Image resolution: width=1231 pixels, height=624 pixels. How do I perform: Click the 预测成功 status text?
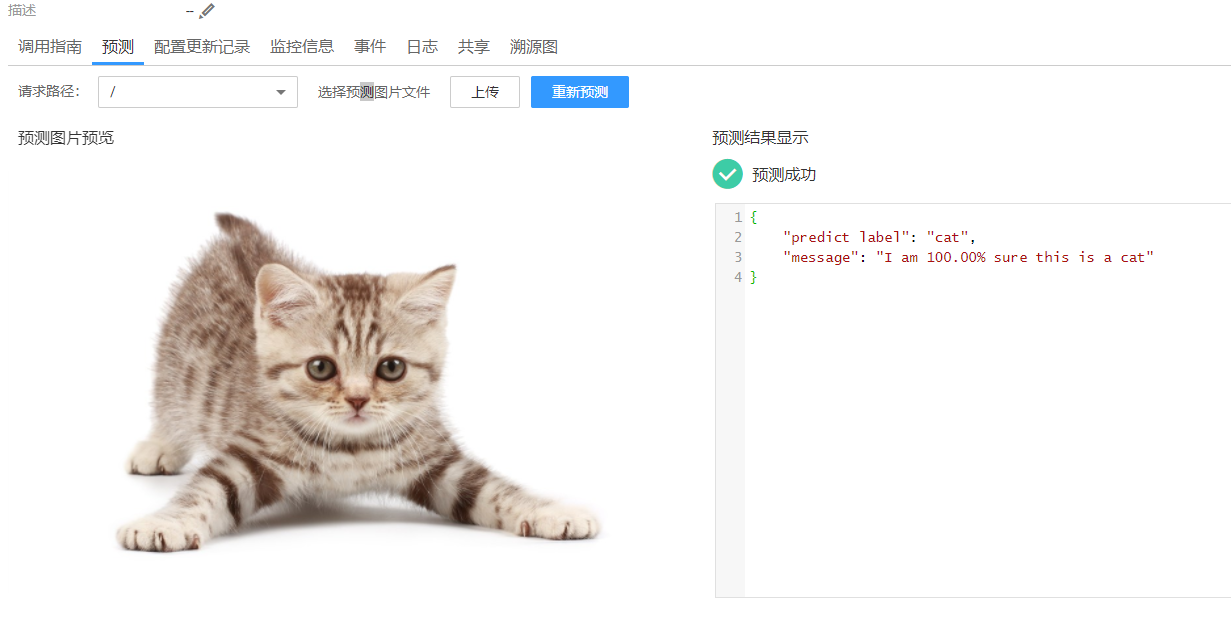click(783, 174)
